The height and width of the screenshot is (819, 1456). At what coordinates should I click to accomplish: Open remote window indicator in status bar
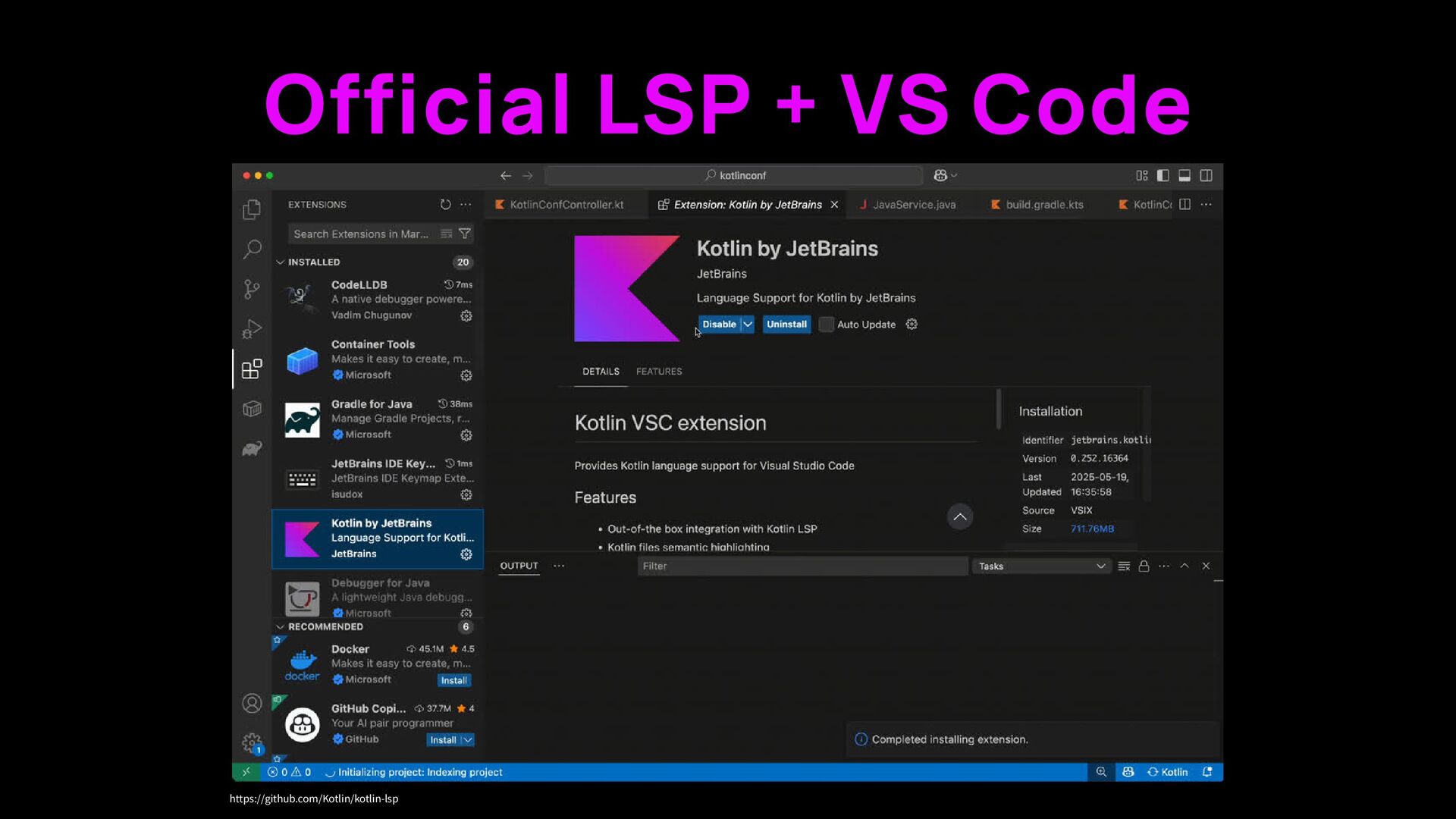pyautogui.click(x=246, y=772)
